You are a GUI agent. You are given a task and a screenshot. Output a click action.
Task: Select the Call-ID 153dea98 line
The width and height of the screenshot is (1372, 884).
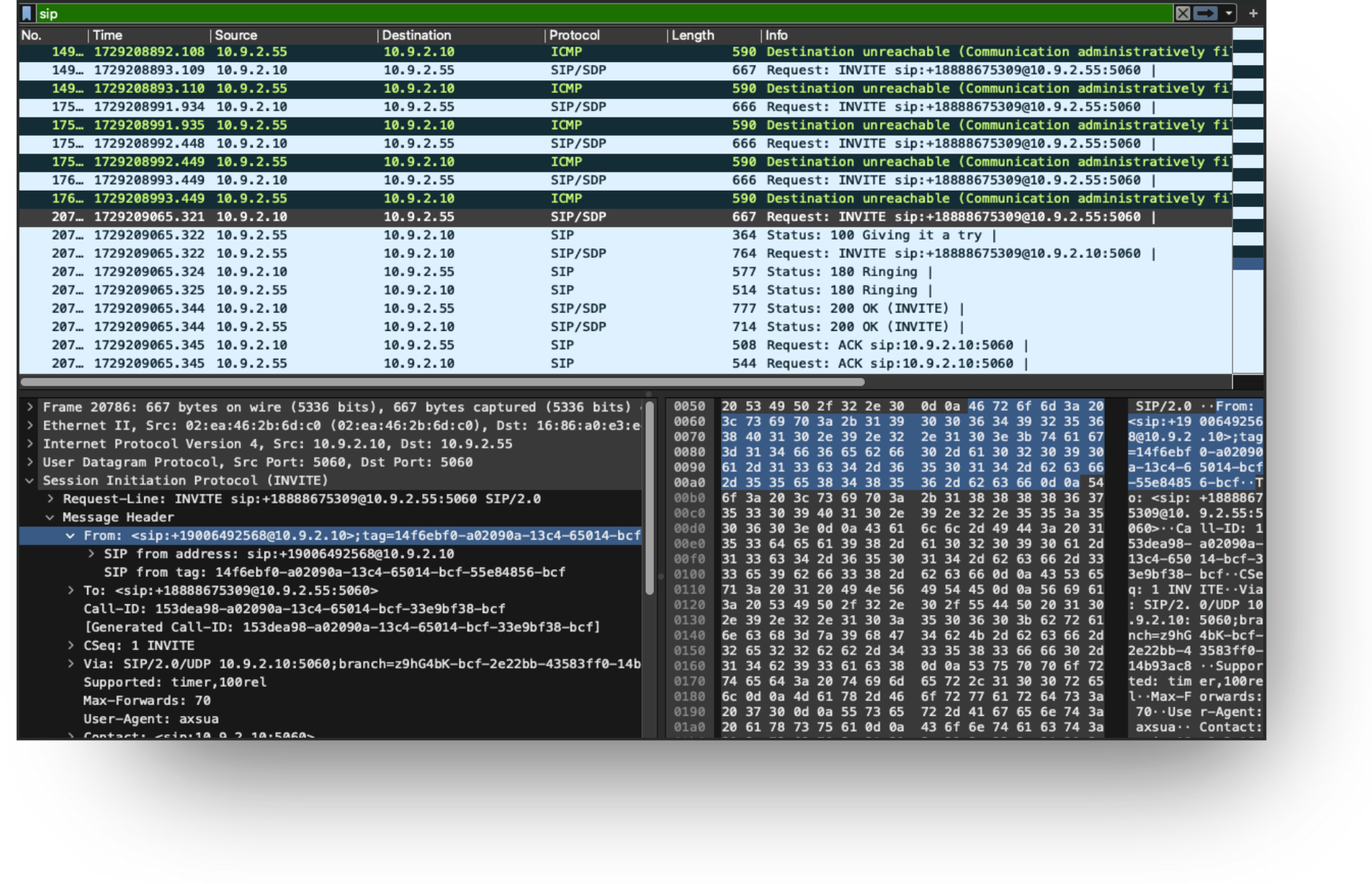(330, 609)
